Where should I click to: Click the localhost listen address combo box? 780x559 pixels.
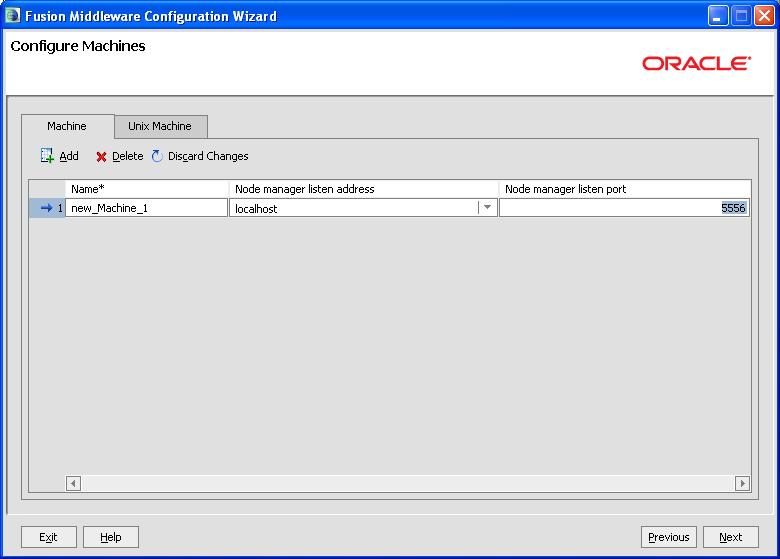pos(363,208)
